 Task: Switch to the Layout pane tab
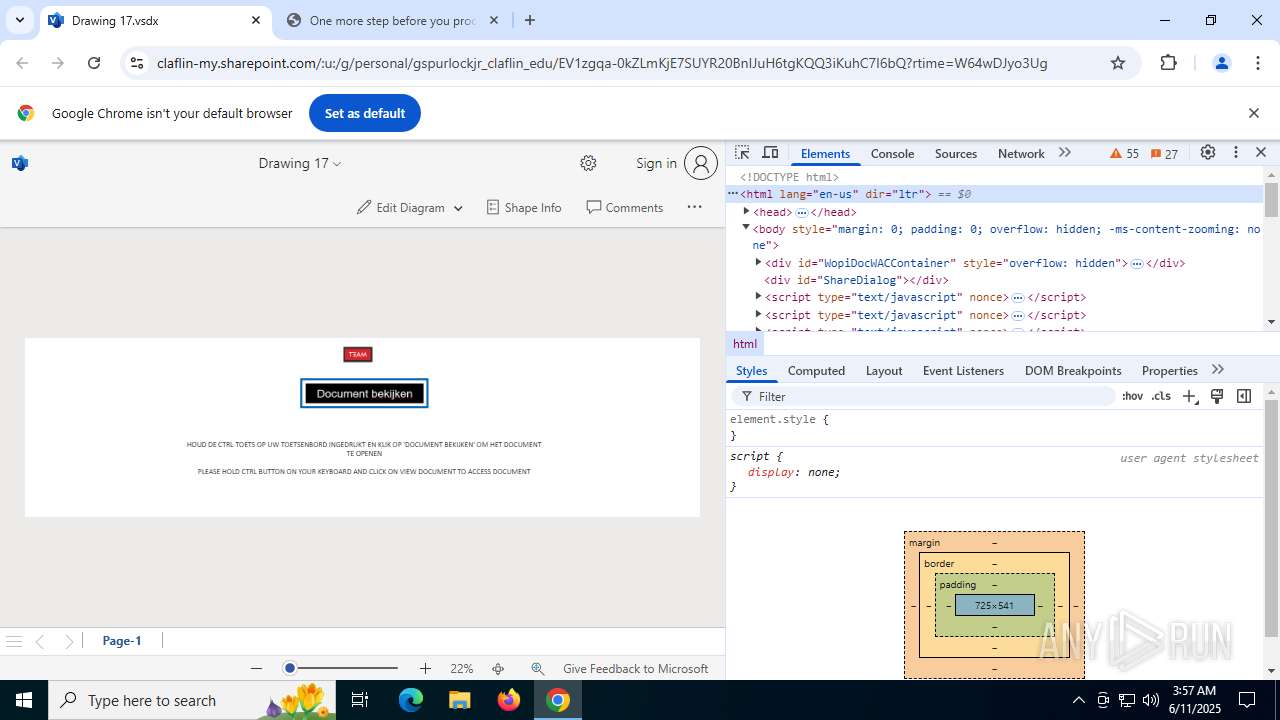pyautogui.click(x=884, y=370)
